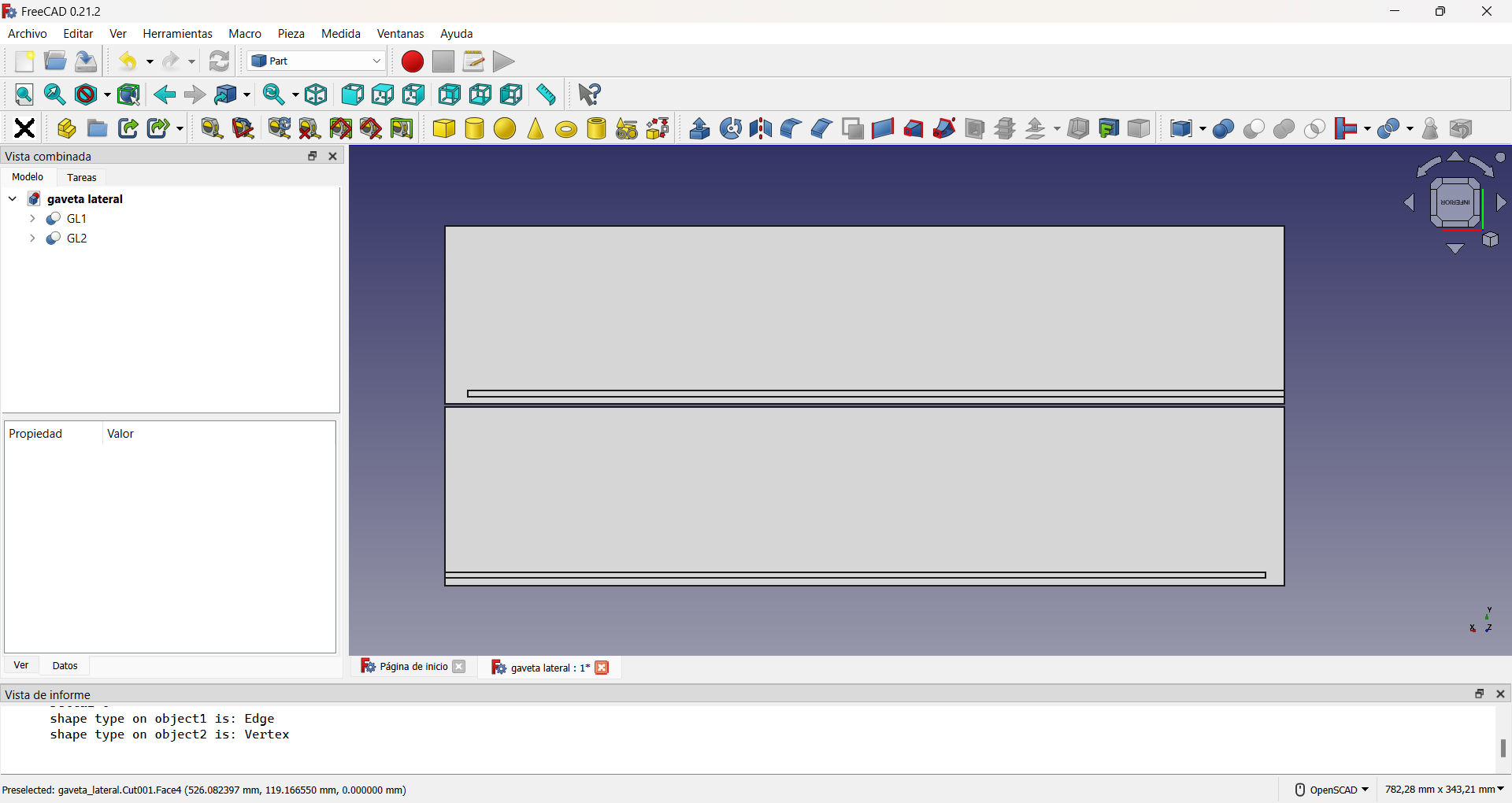Fit selection to screen
Screen dimensions: 1512x803
55,94
